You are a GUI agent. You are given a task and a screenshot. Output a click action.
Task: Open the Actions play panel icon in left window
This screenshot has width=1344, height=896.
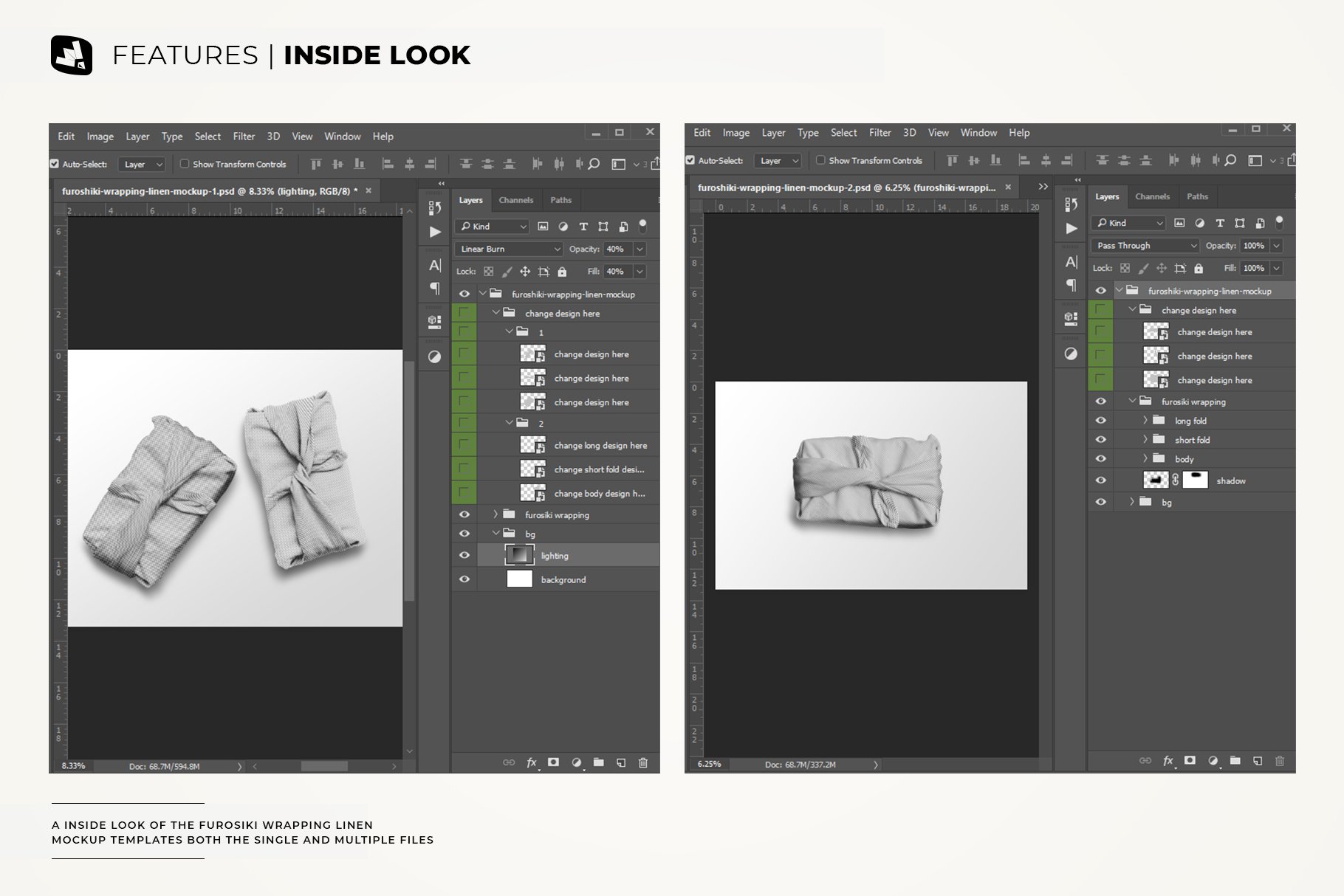click(x=435, y=232)
